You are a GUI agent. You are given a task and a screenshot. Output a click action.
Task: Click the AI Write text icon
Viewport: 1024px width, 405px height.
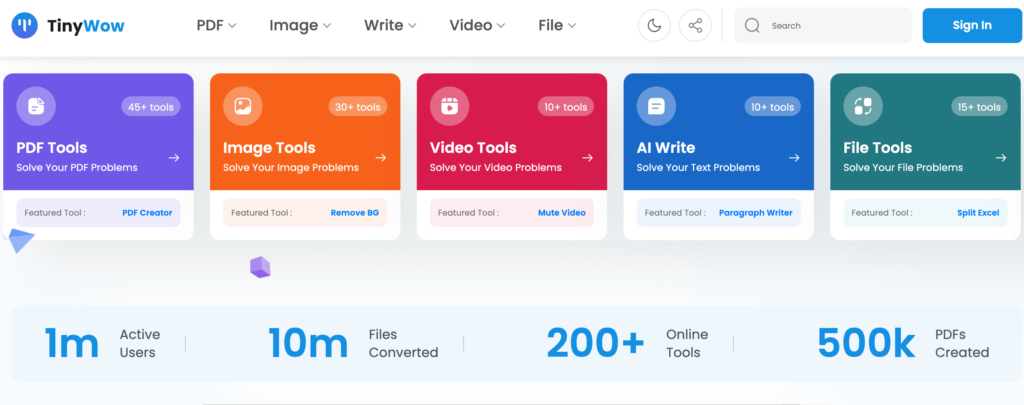click(x=656, y=106)
